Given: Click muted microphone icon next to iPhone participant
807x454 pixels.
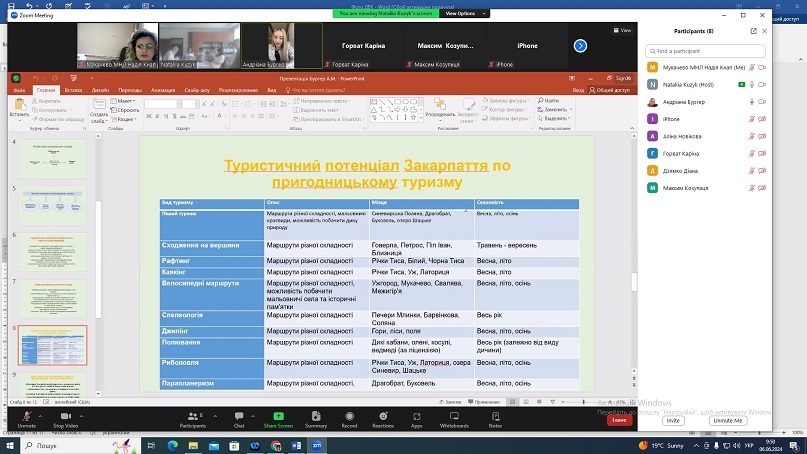Looking at the screenshot, I should point(751,119).
